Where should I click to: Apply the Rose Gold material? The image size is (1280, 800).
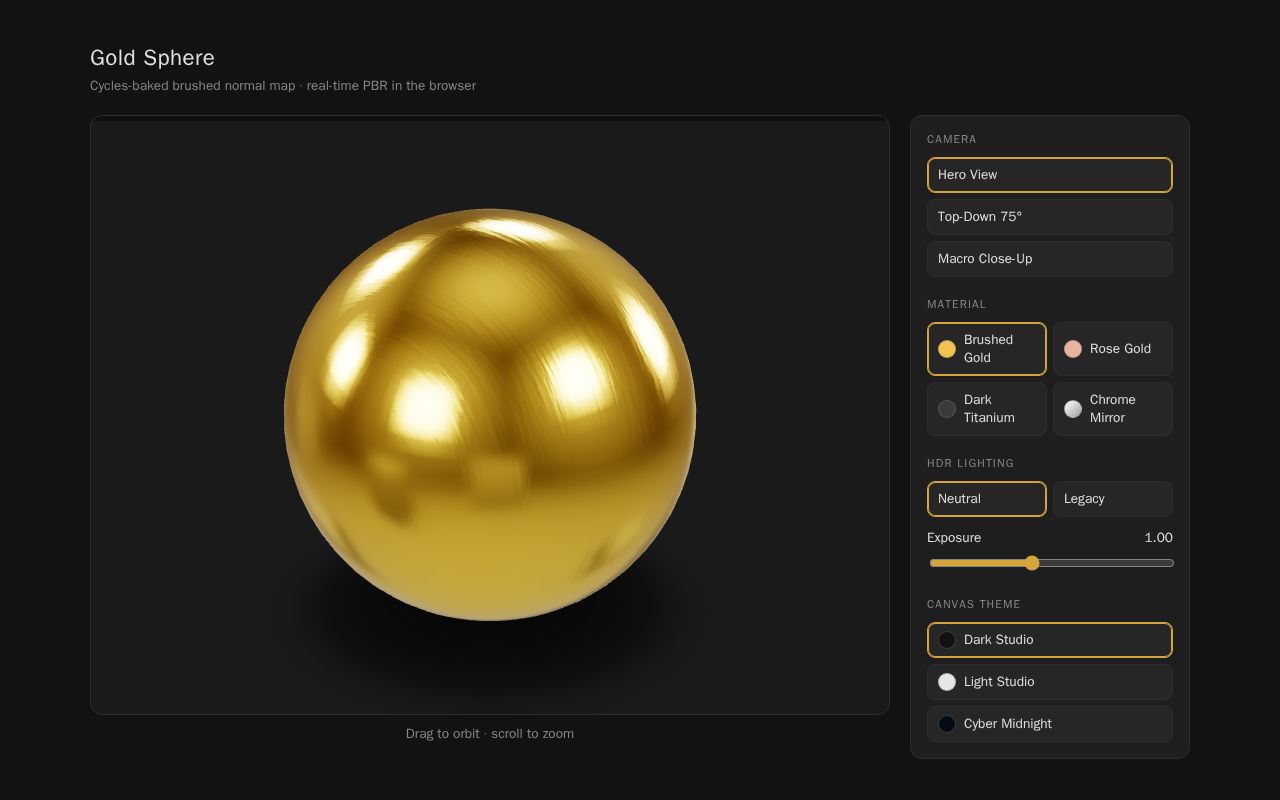coord(1113,349)
